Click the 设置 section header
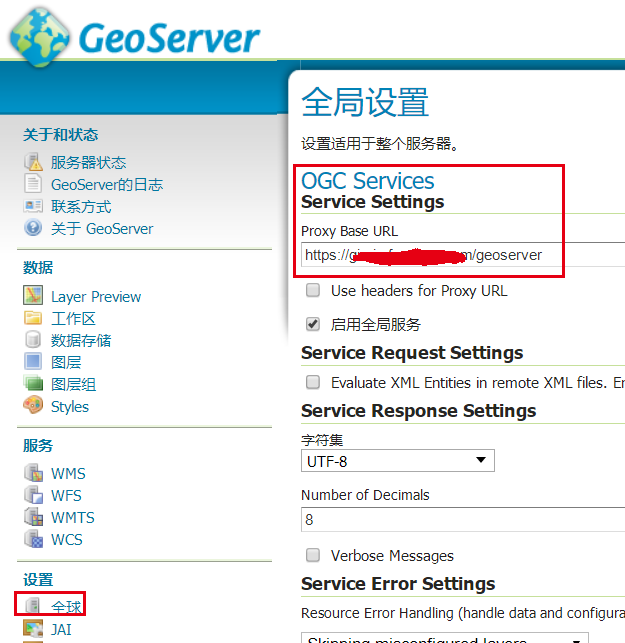 (38, 580)
